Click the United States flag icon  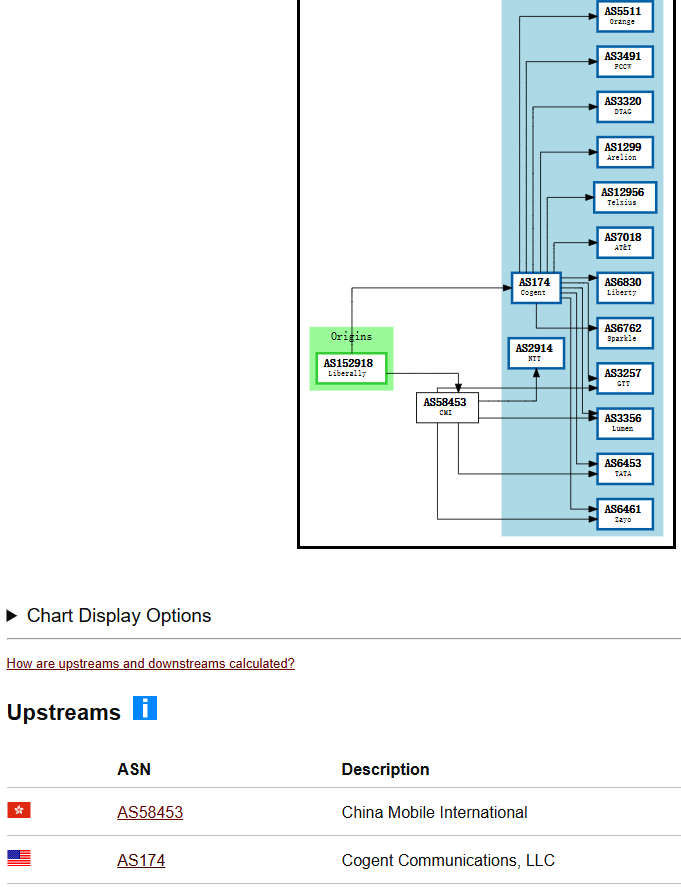click(19, 858)
